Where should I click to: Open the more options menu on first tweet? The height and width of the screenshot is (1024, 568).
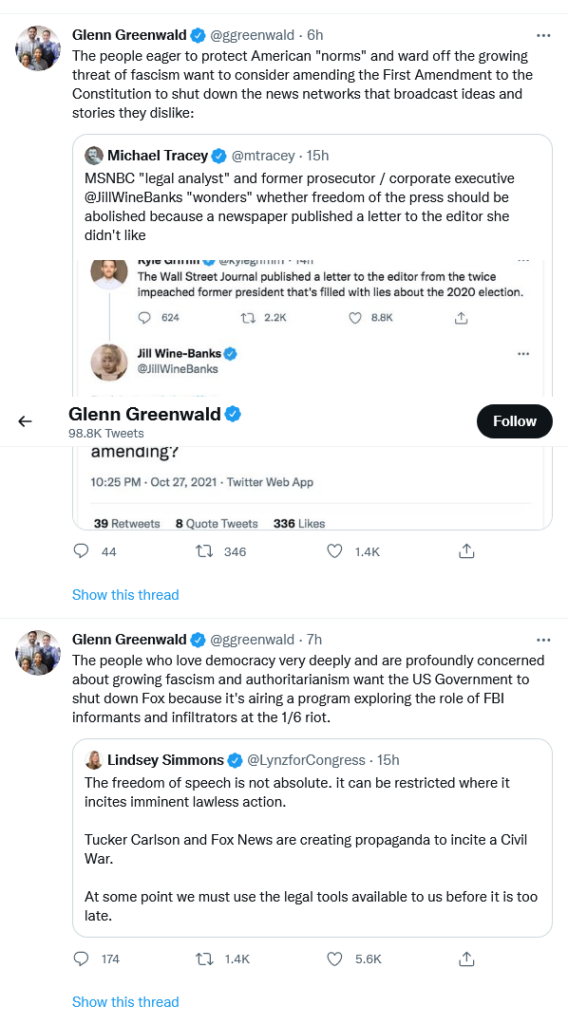pos(543,35)
